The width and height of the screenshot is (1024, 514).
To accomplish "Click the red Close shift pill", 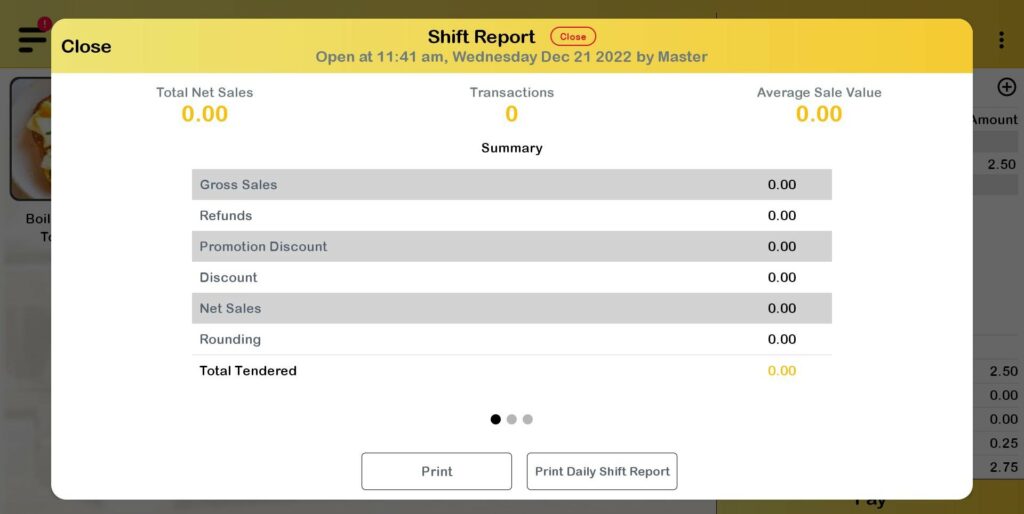I will (573, 37).
